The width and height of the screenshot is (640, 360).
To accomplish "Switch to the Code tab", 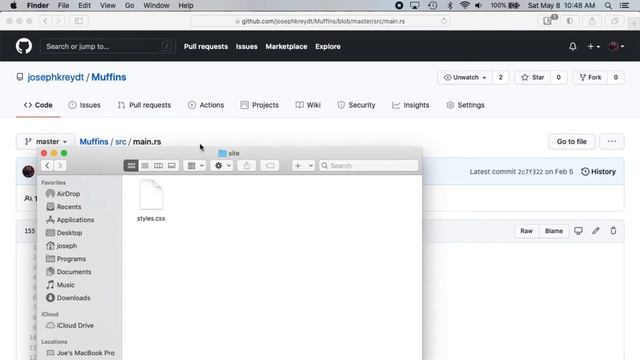I will pyautogui.click(x=38, y=105).
